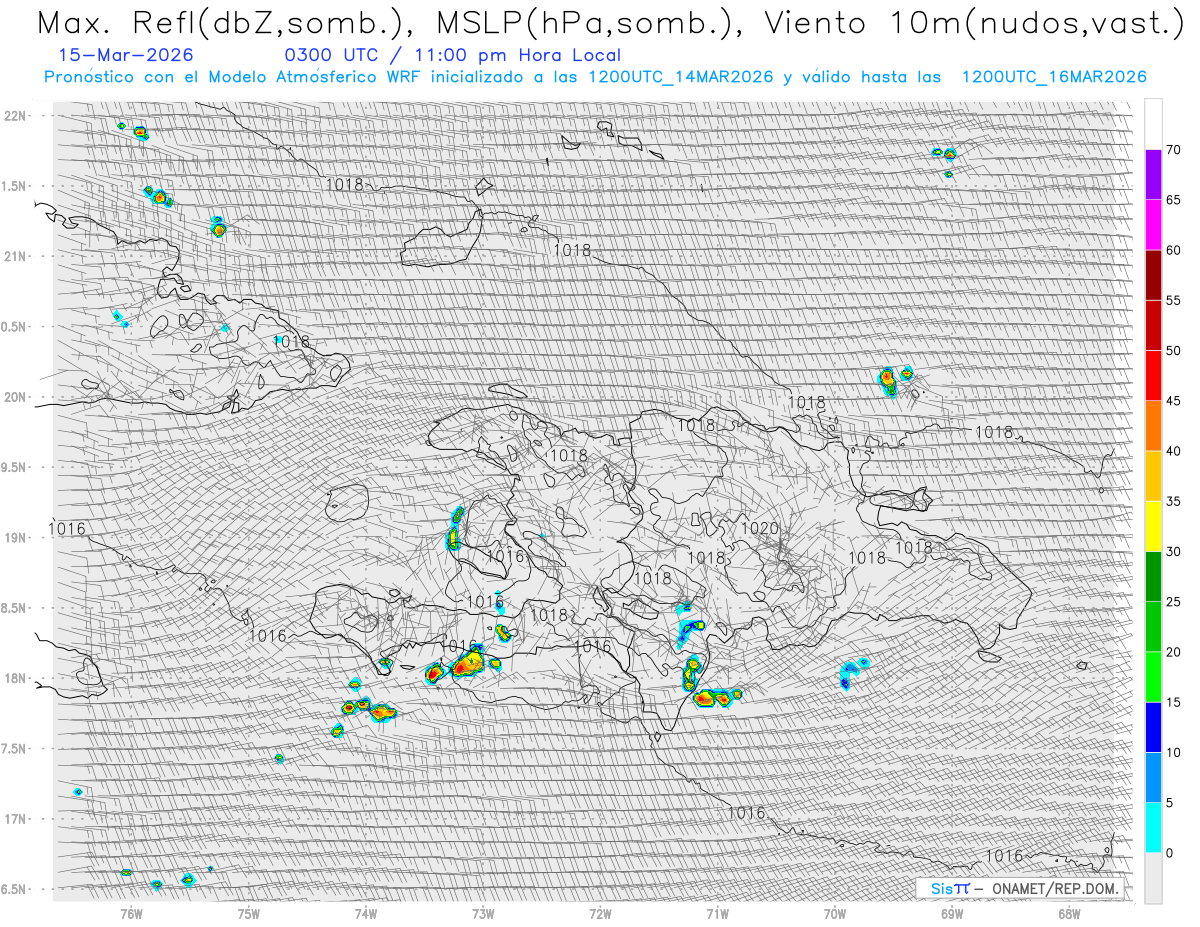
Task: Click the '75W' longitude axis label
Action: click(x=249, y=914)
